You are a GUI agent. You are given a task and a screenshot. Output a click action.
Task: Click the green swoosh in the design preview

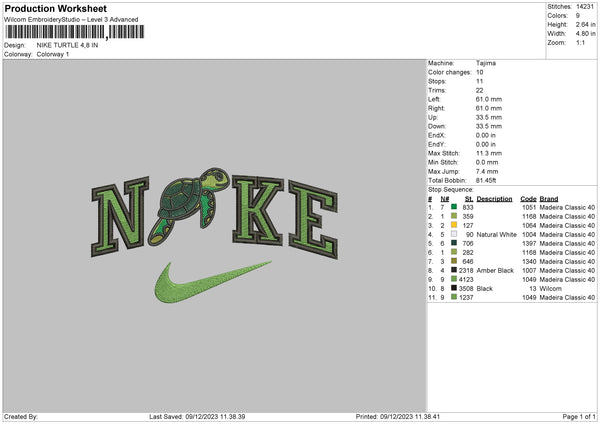(x=213, y=282)
